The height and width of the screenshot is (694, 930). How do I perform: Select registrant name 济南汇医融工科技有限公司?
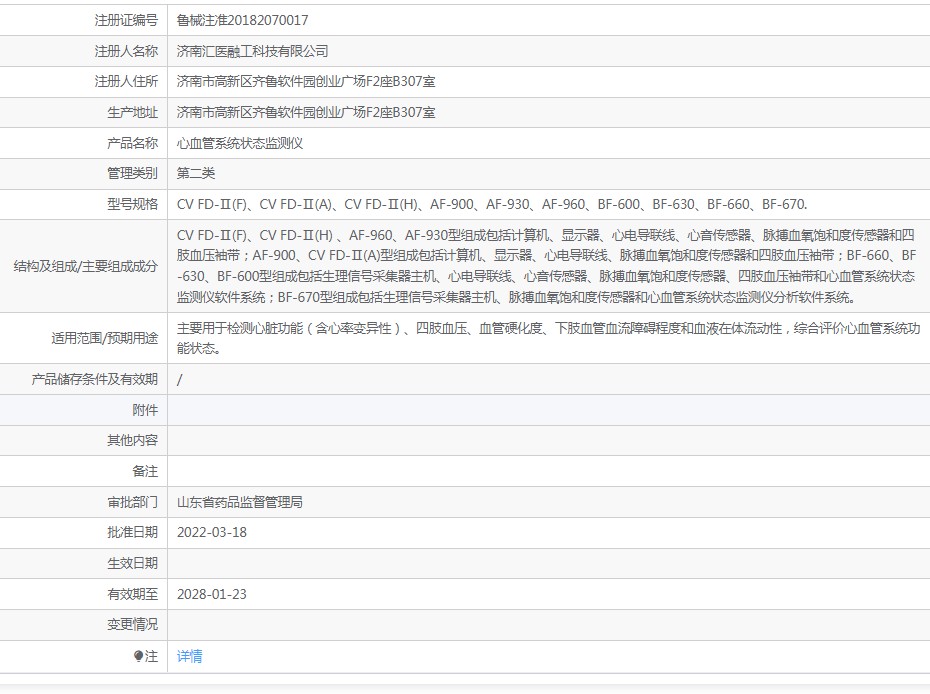point(253,51)
